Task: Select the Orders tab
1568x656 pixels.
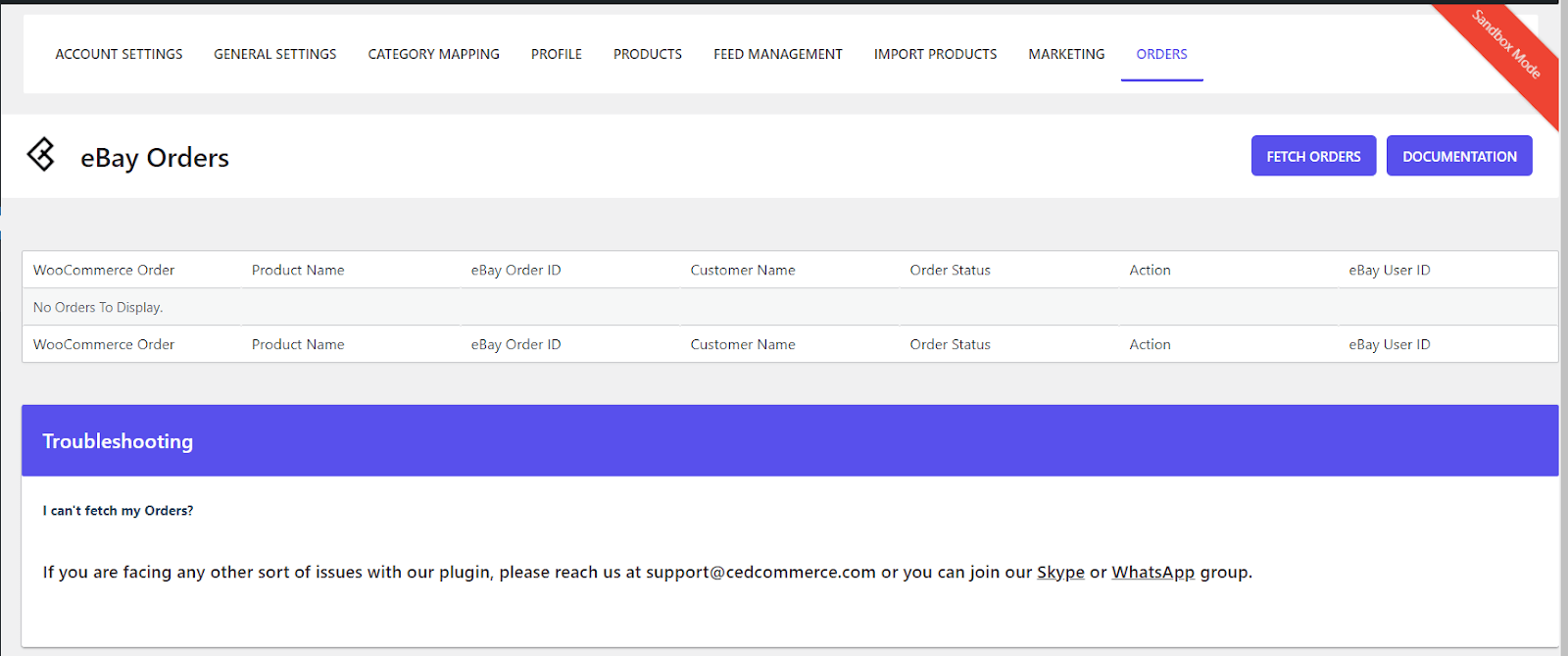Action: click(1161, 54)
